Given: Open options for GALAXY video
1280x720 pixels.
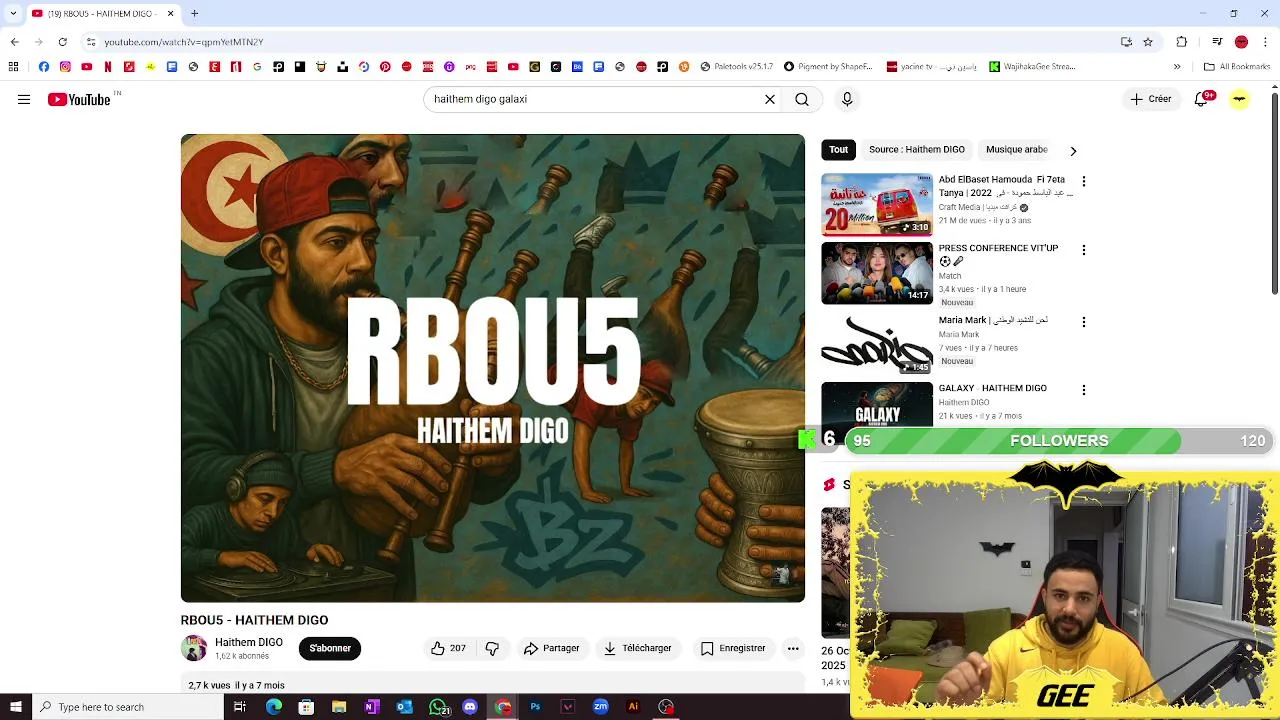Looking at the screenshot, I should click(x=1084, y=390).
